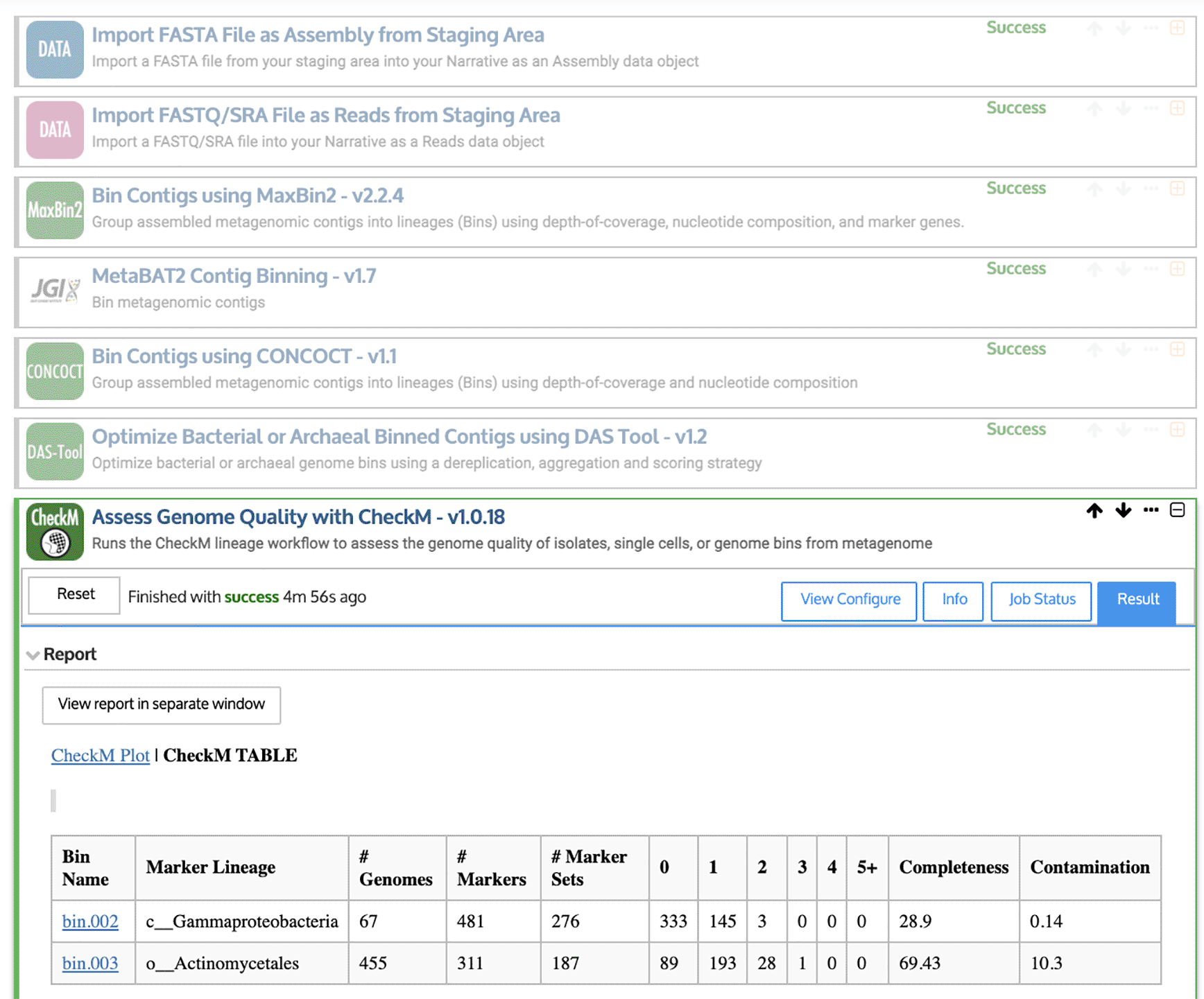Move the MaxBin2 cell down
The width and height of the screenshot is (1204, 999).
coord(1124,189)
